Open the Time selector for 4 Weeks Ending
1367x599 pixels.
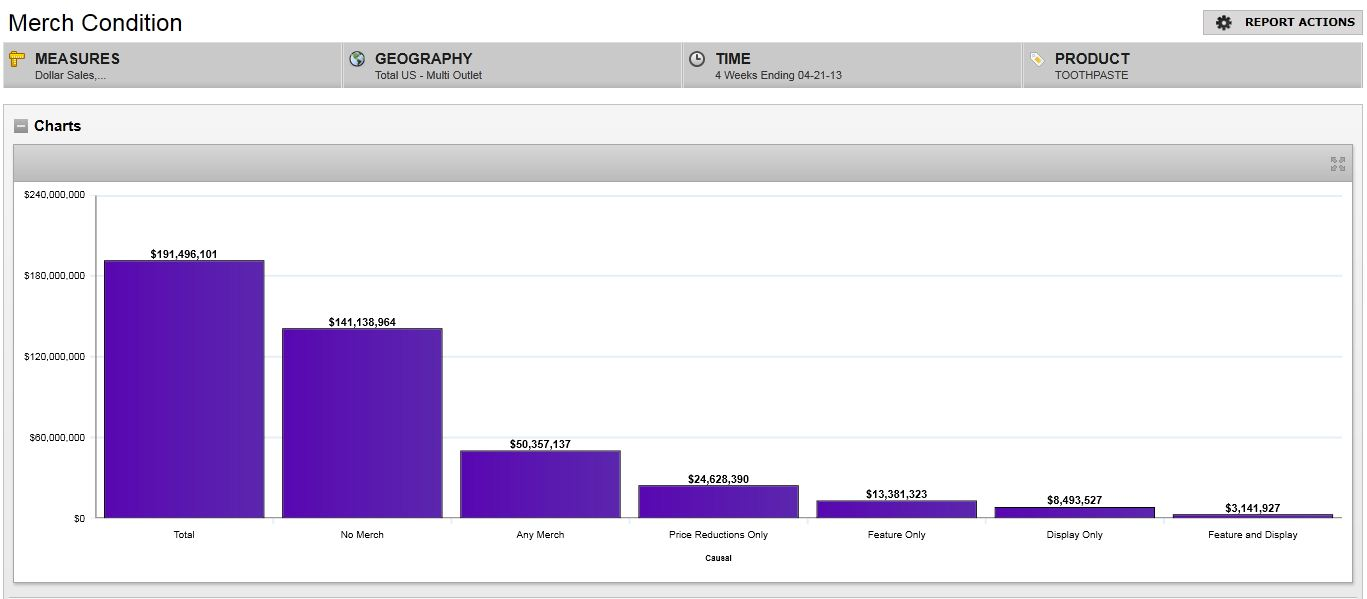pyautogui.click(x=852, y=66)
